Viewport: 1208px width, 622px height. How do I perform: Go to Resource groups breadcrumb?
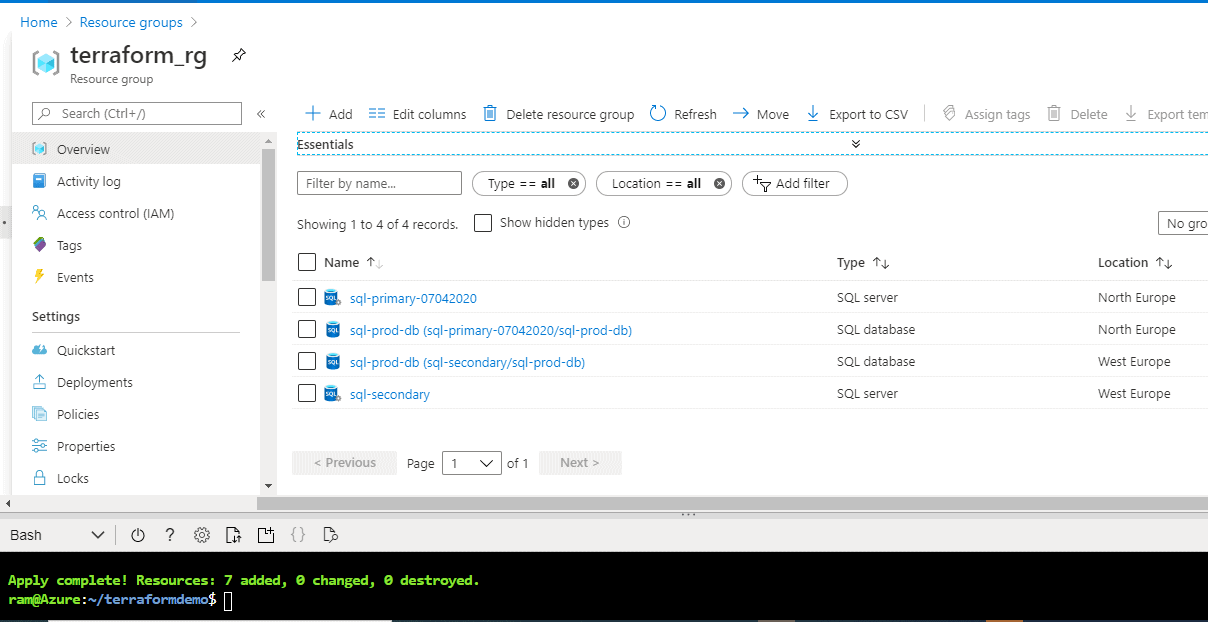tap(131, 22)
